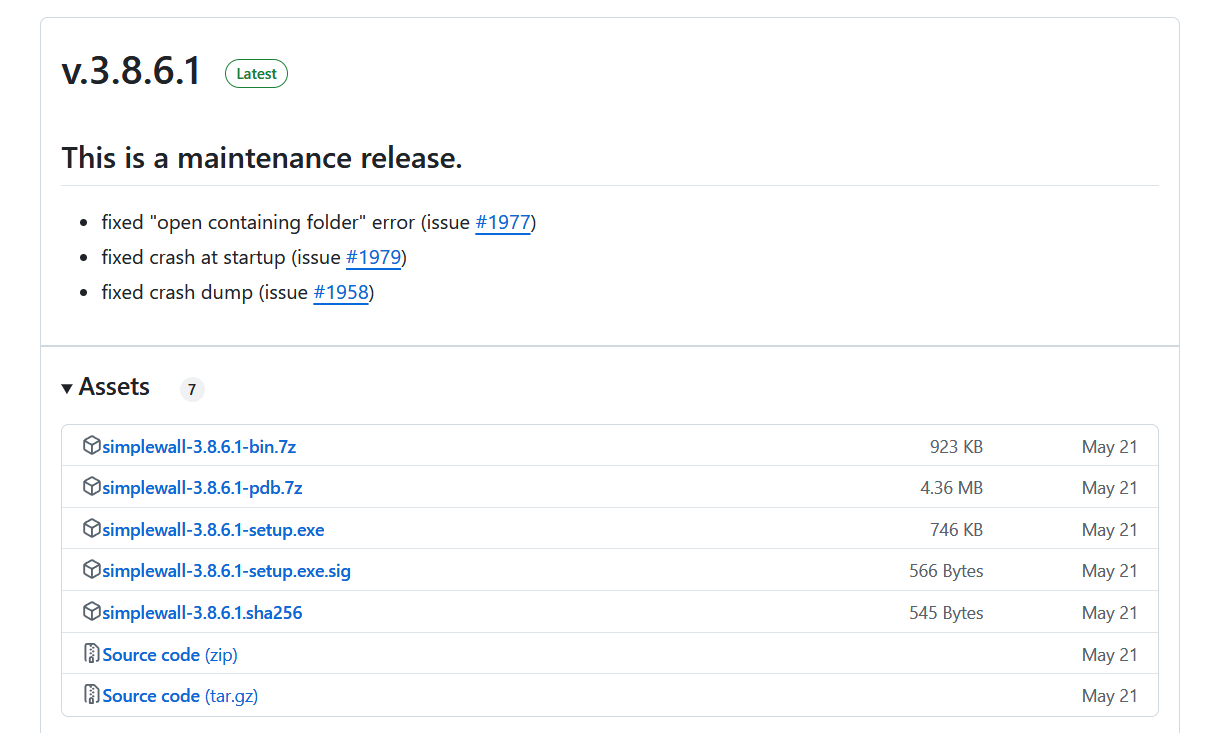
Task: Open issue #1977 link
Action: pos(503,222)
